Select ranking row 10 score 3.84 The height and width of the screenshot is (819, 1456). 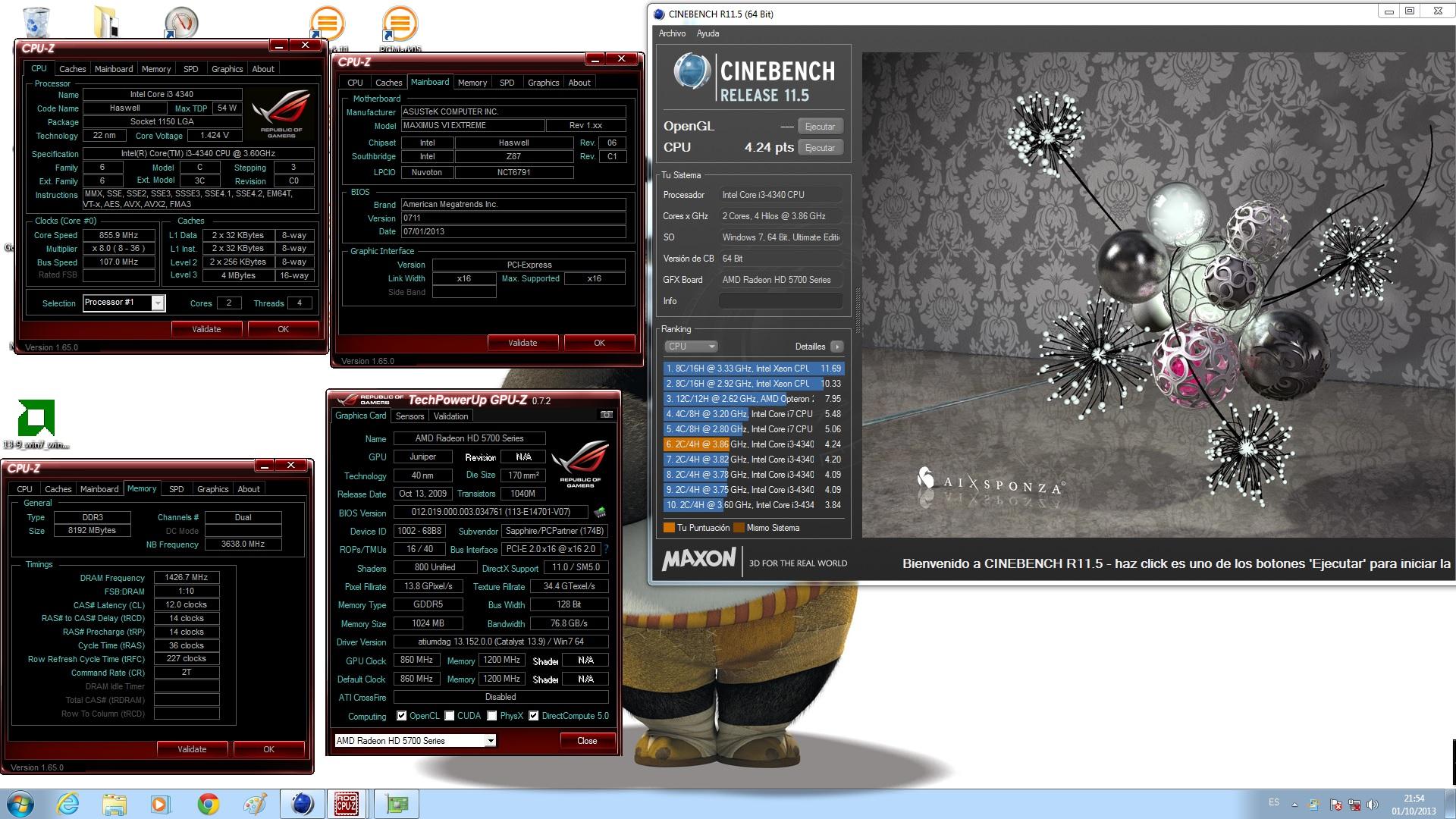(753, 505)
